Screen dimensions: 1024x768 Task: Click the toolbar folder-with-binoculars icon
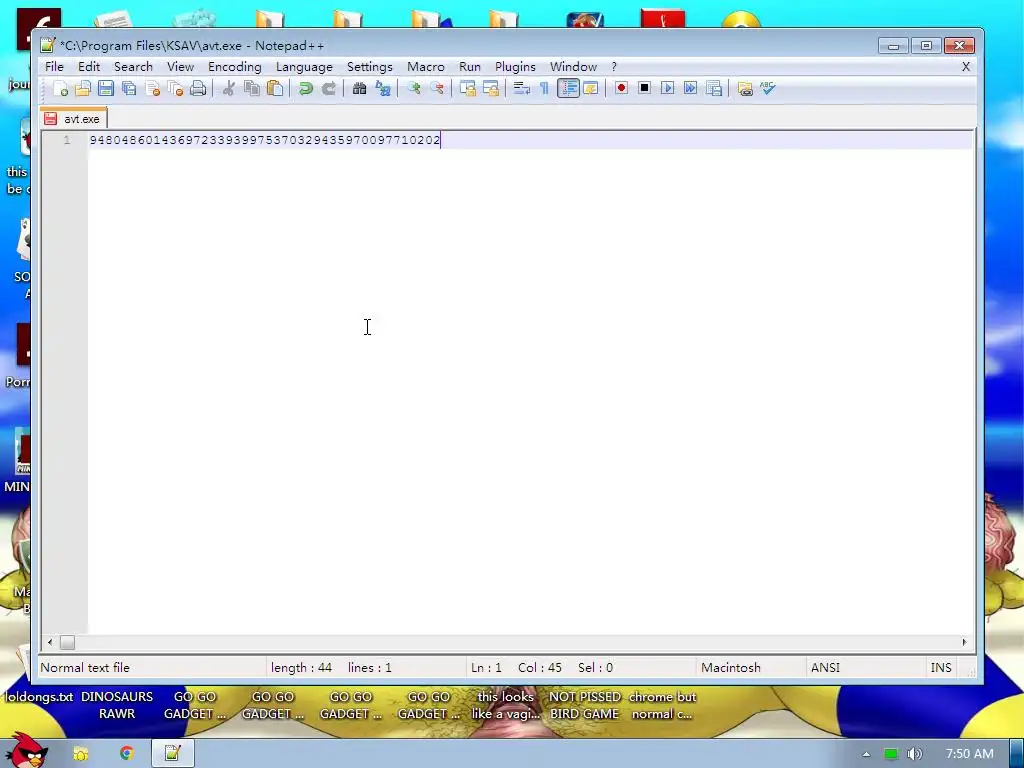pos(744,88)
